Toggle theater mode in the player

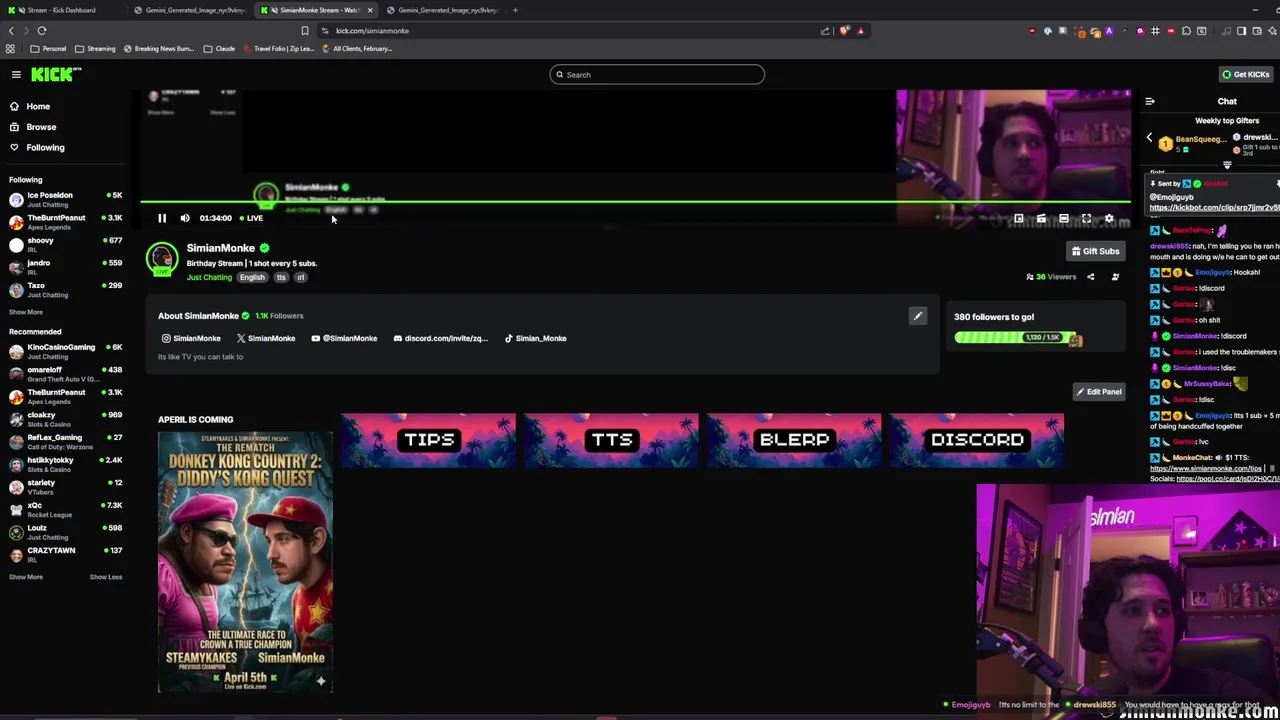(x=1064, y=218)
